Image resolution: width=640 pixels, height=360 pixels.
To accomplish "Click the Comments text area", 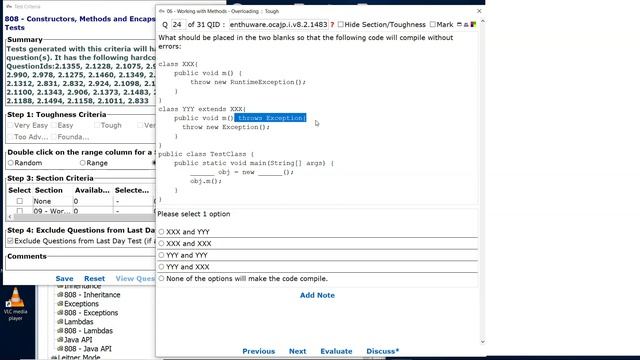I will coord(80,265).
